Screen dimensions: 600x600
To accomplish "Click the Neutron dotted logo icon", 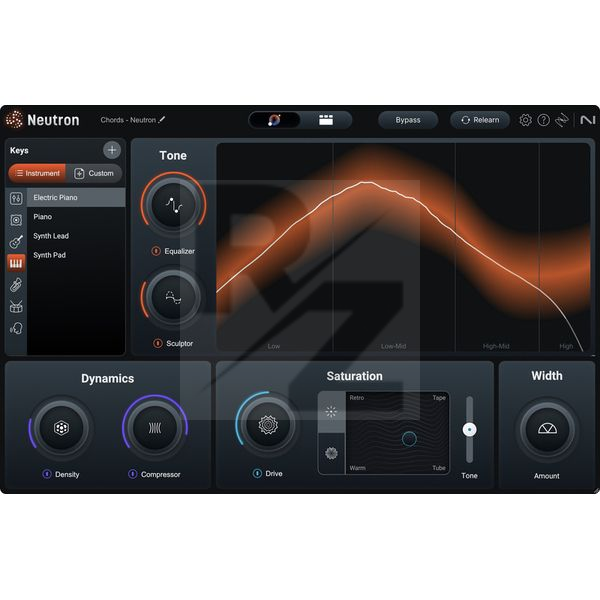I will coord(15,119).
